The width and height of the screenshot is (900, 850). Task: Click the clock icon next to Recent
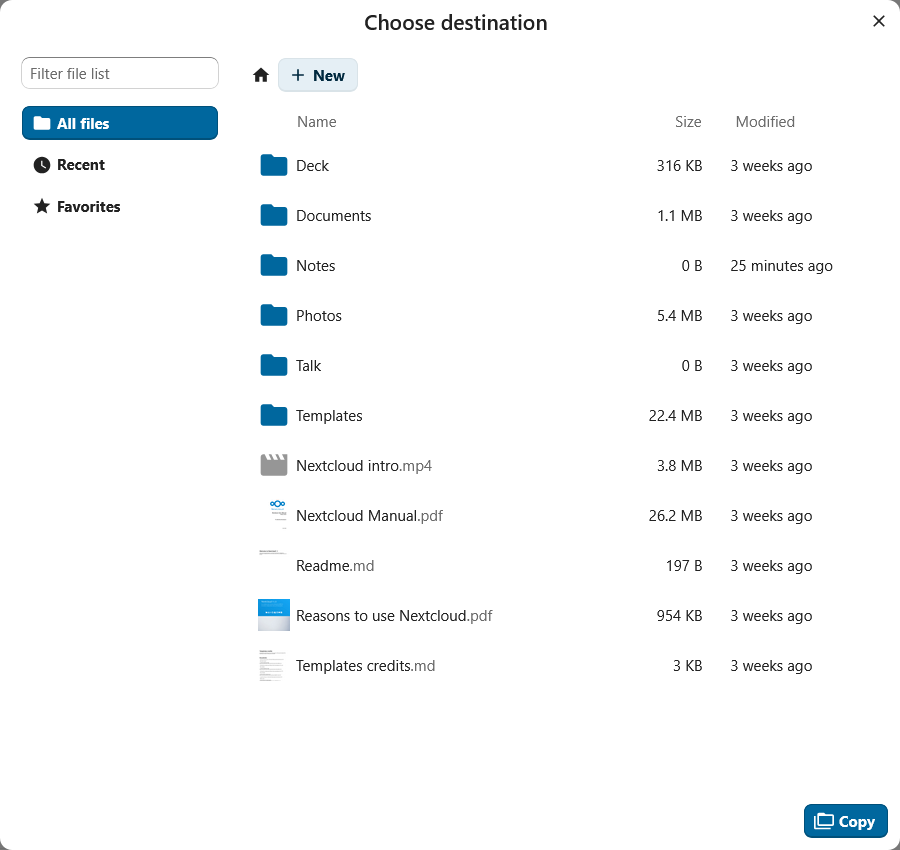pos(42,165)
